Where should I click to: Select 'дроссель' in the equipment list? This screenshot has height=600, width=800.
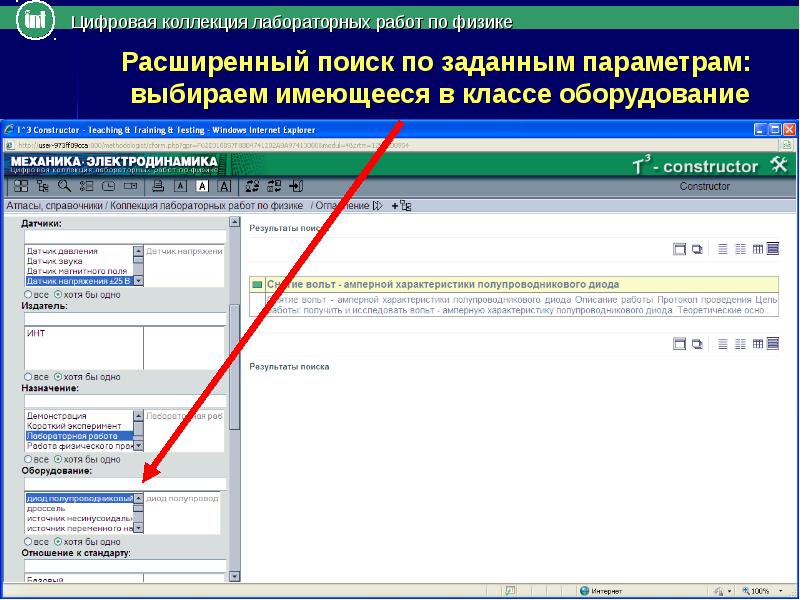[x=46, y=508]
